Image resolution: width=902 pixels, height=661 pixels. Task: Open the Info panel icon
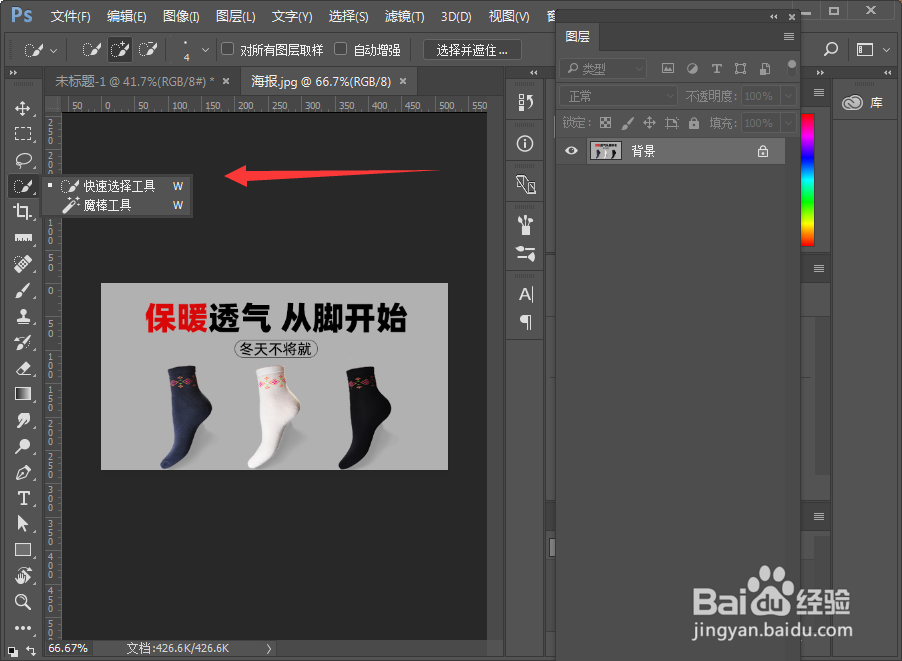pyautogui.click(x=525, y=144)
